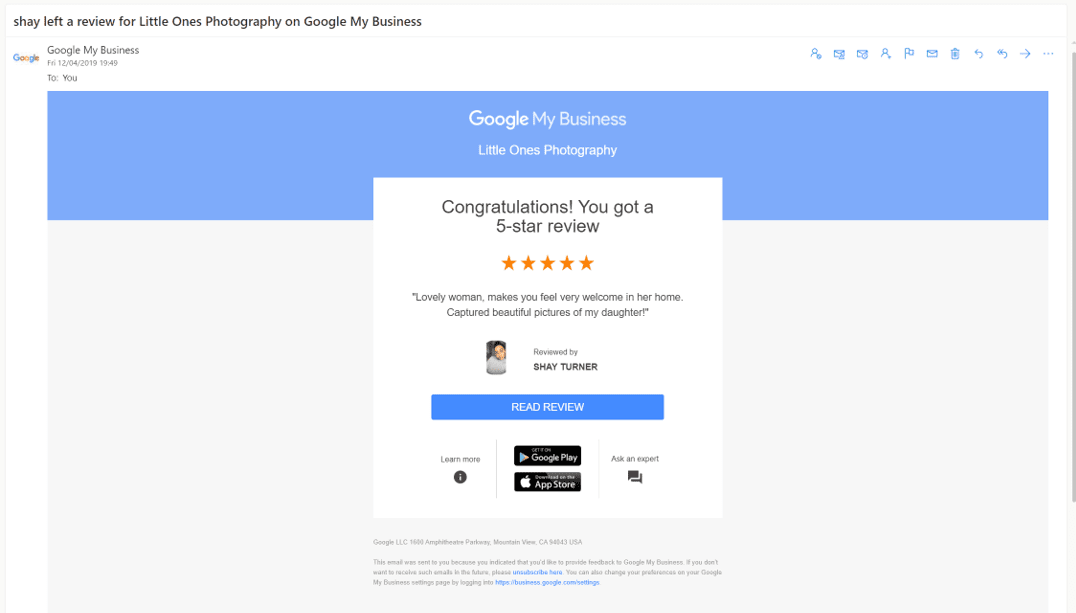Click Shay Turner's reviewer profile photo
Image resolution: width=1076 pixels, height=613 pixels.
pyautogui.click(x=496, y=358)
